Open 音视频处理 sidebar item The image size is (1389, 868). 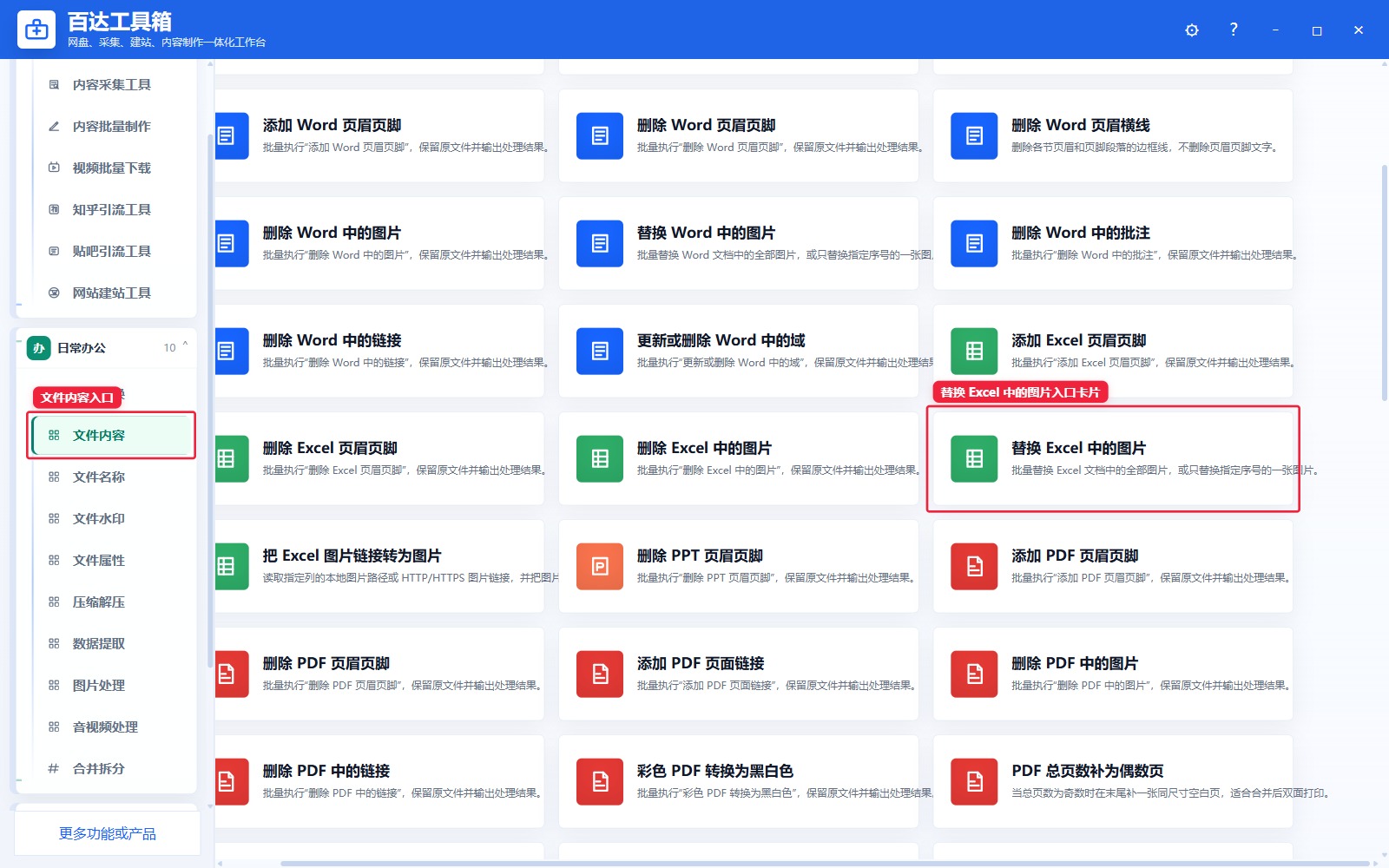click(111, 727)
